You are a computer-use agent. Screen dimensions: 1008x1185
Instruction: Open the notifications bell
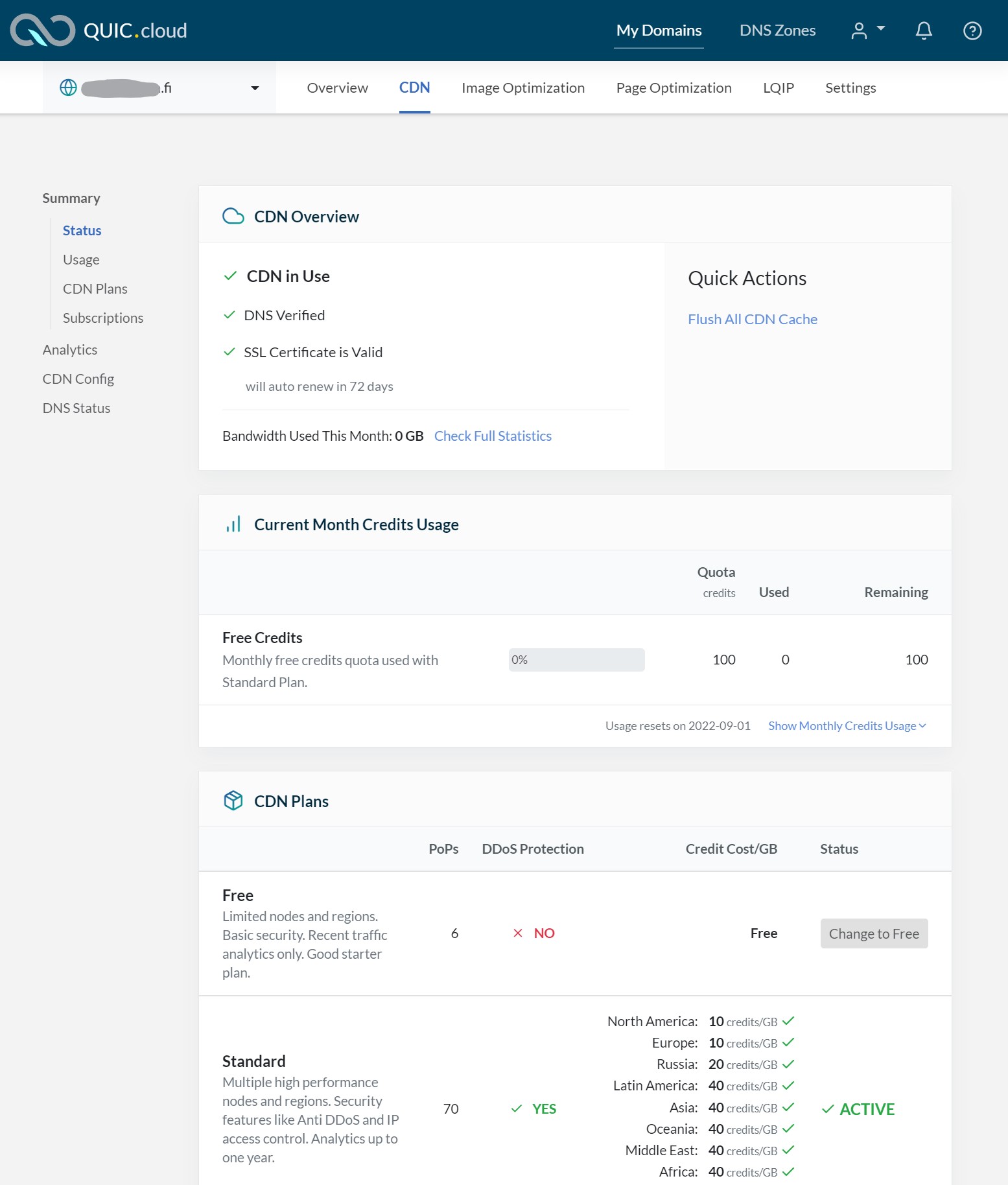point(923,30)
